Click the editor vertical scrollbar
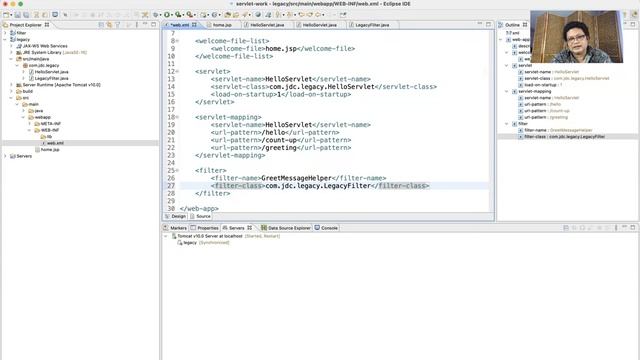The image size is (640, 360). click(x=491, y=122)
